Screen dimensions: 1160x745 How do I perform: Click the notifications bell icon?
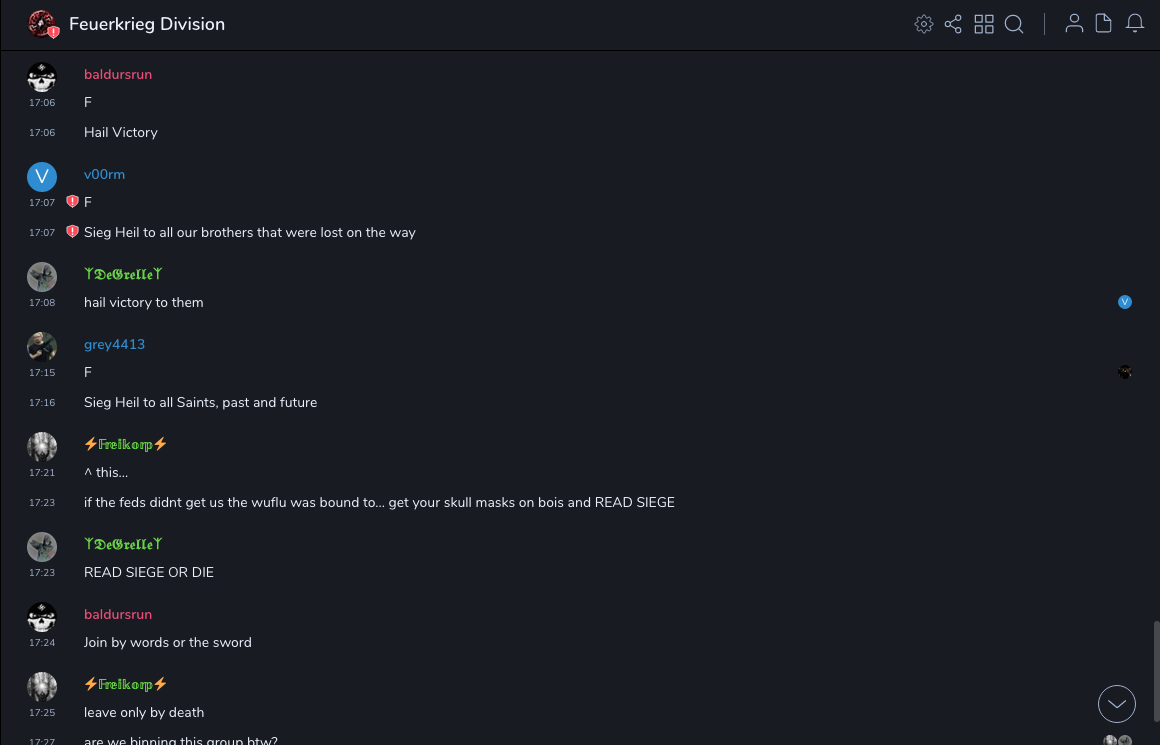point(1135,24)
